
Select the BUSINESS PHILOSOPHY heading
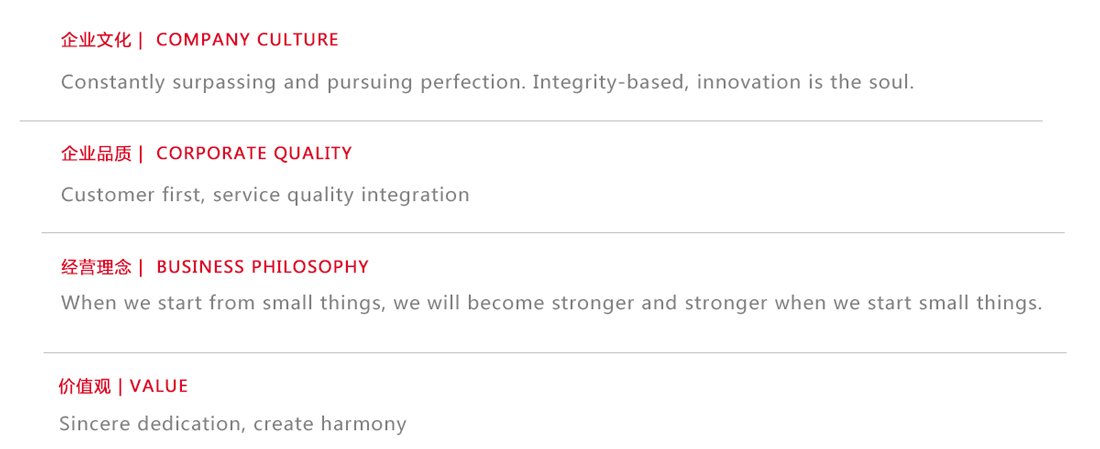[262, 267]
